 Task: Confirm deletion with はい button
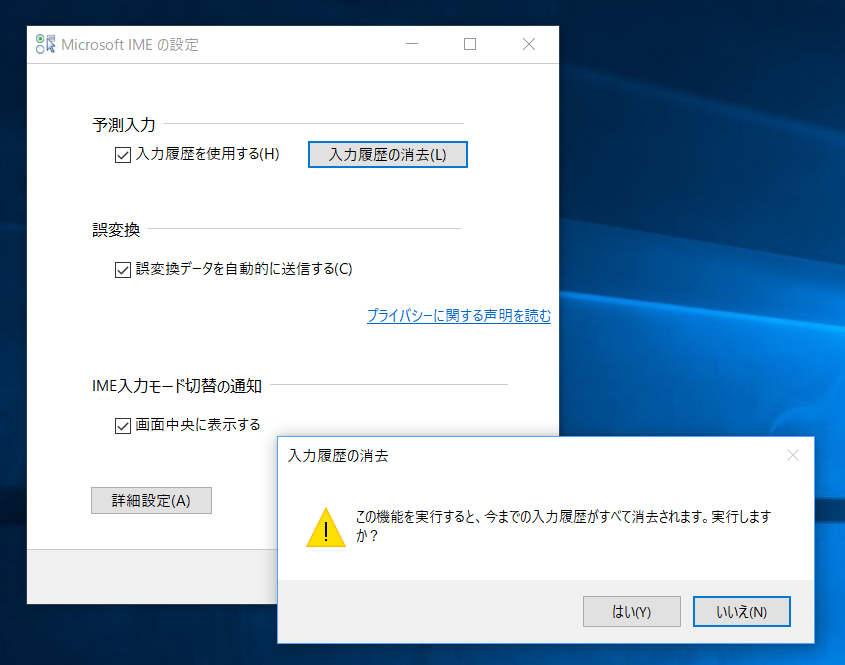pyautogui.click(x=631, y=611)
